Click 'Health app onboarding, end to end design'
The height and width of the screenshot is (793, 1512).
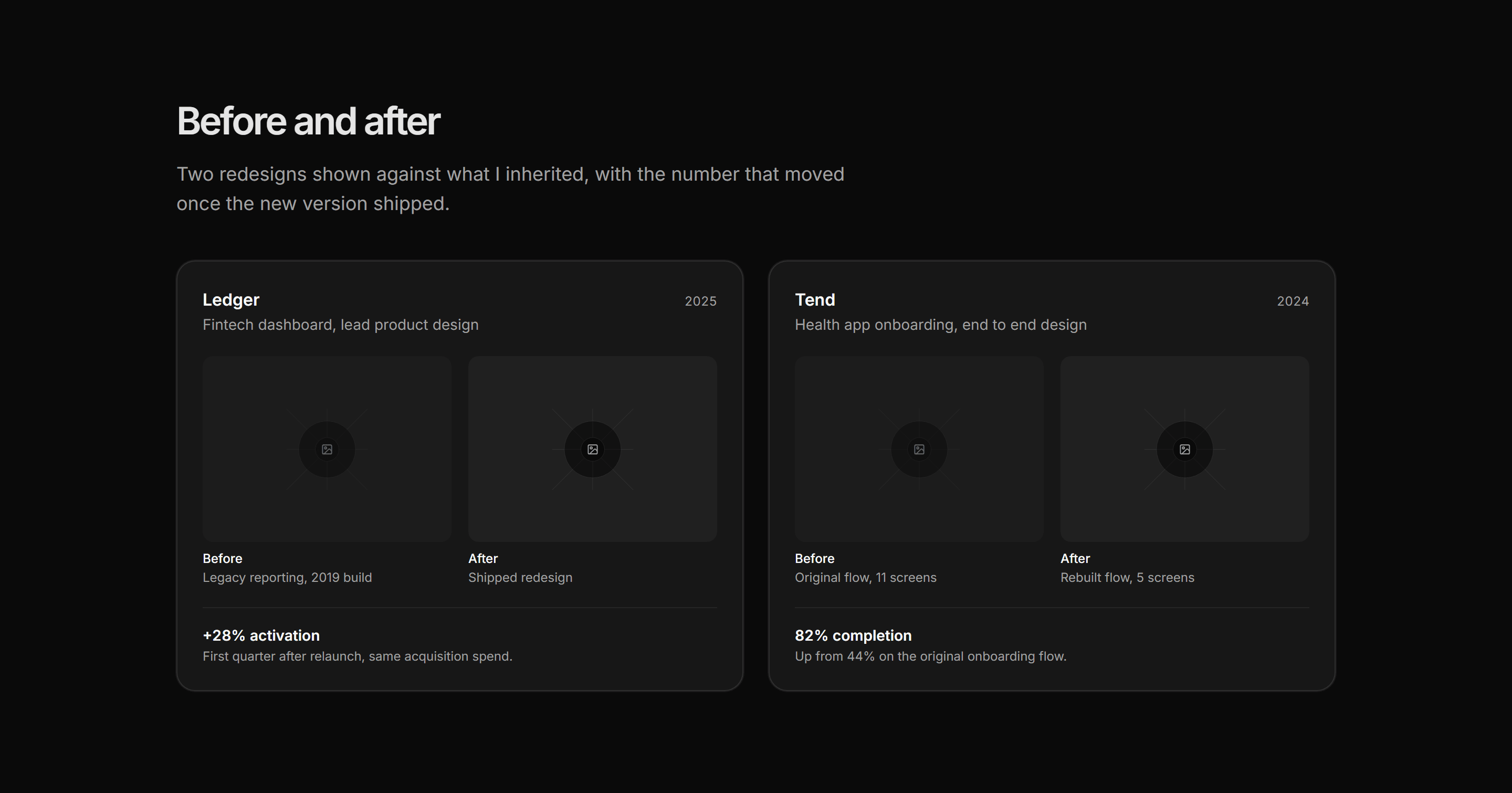[941, 325]
